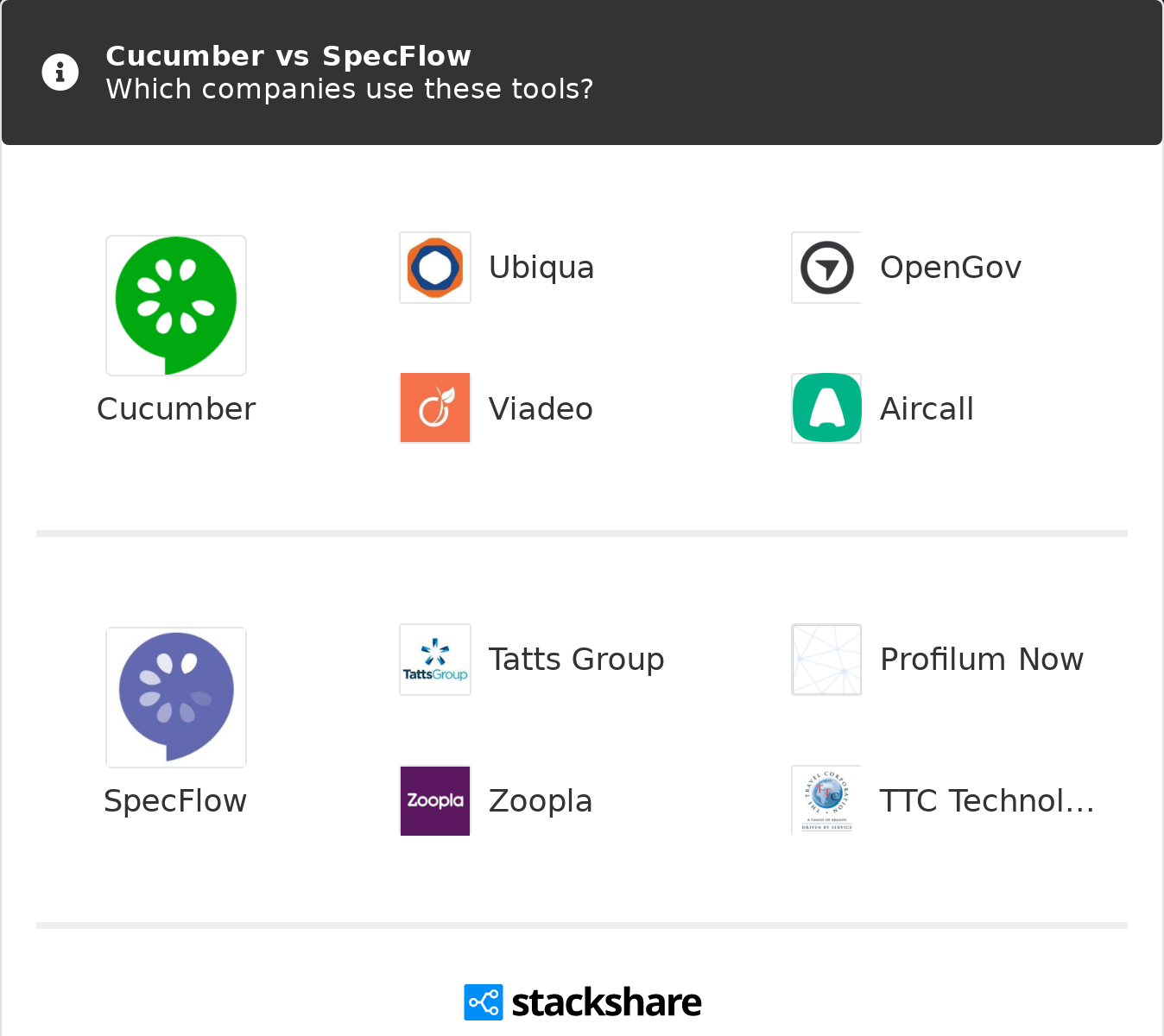Open the Ubiqua company name
1164x1036 pixels.
[x=541, y=268]
